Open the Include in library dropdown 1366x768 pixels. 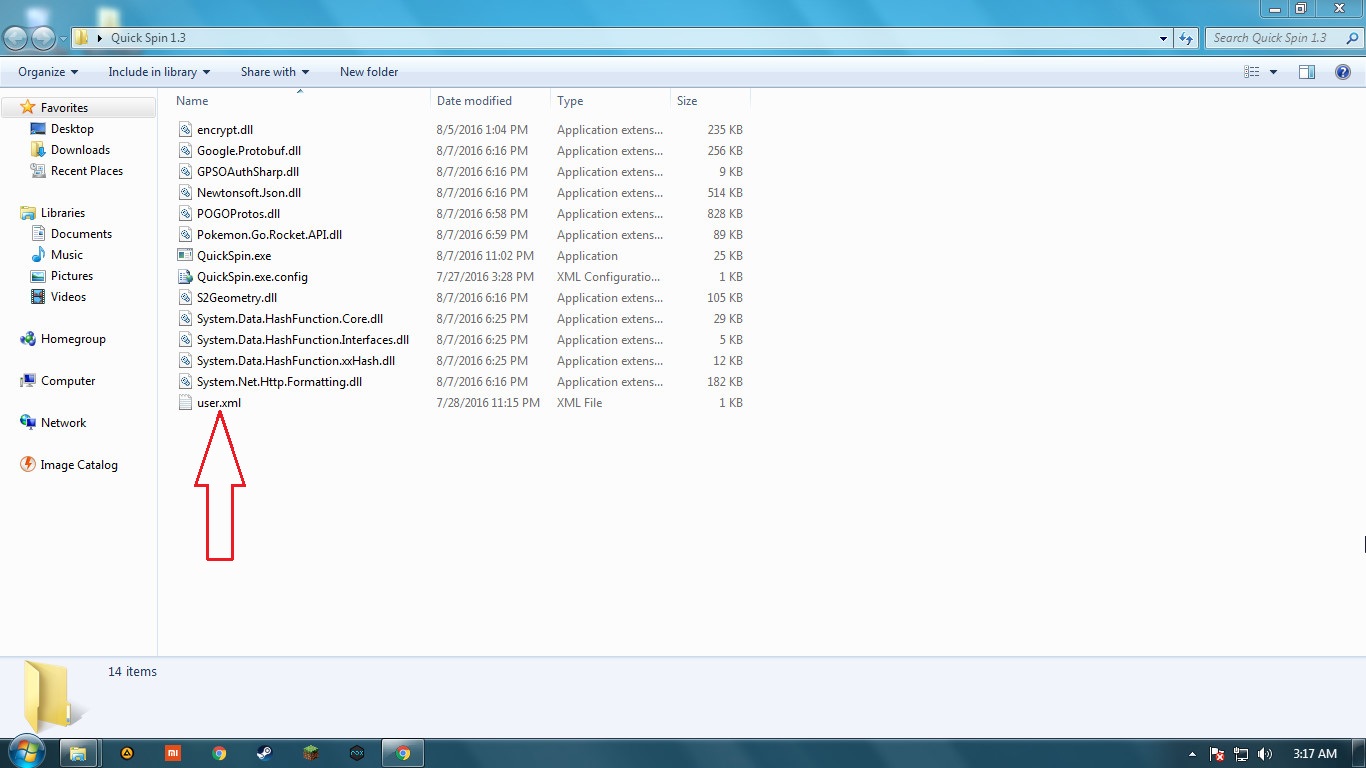pos(159,72)
